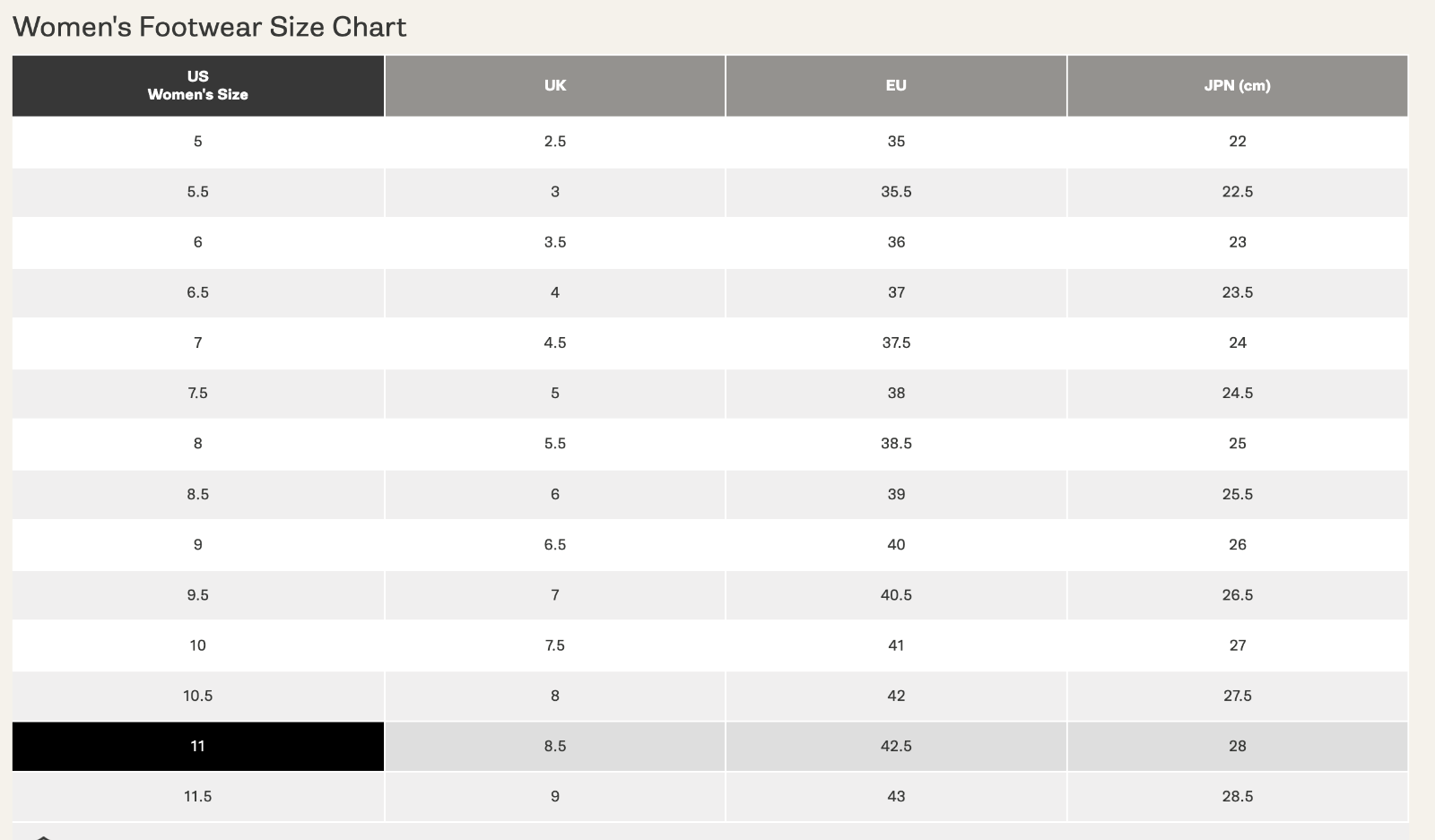Select the JPN 26 cell
1435x840 pixels.
click(x=1237, y=544)
